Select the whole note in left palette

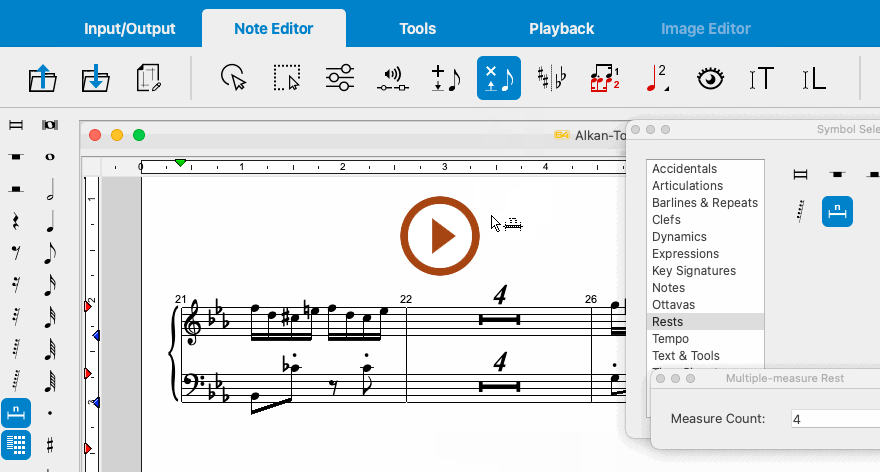point(49,157)
